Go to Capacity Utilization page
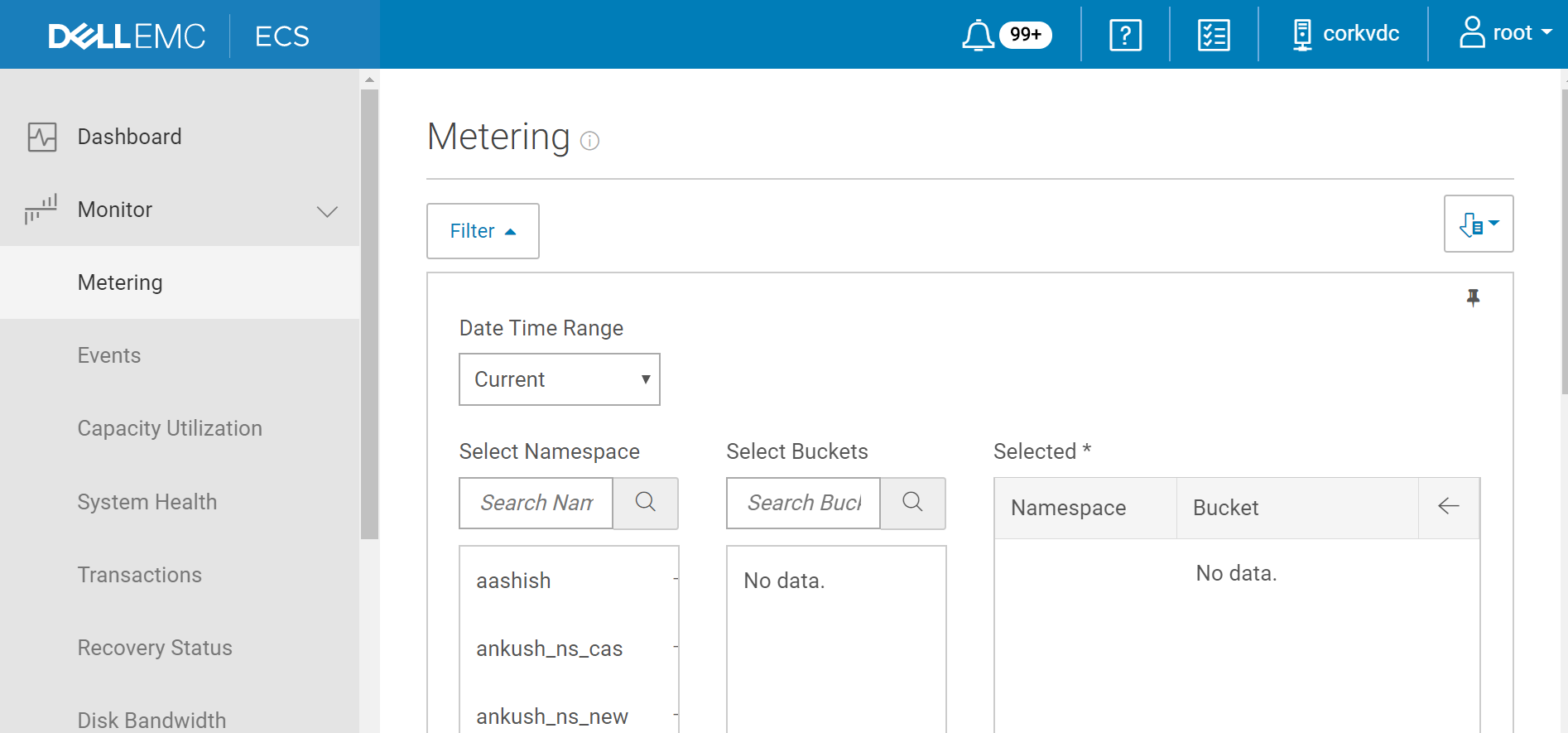This screenshot has height=733, width=1568. [x=170, y=428]
